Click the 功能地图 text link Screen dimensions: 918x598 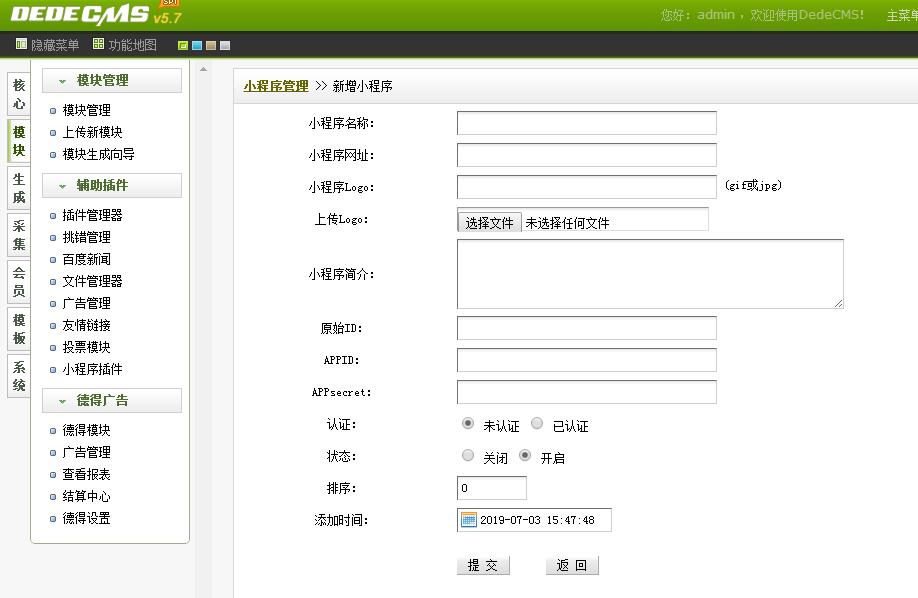tap(132, 45)
